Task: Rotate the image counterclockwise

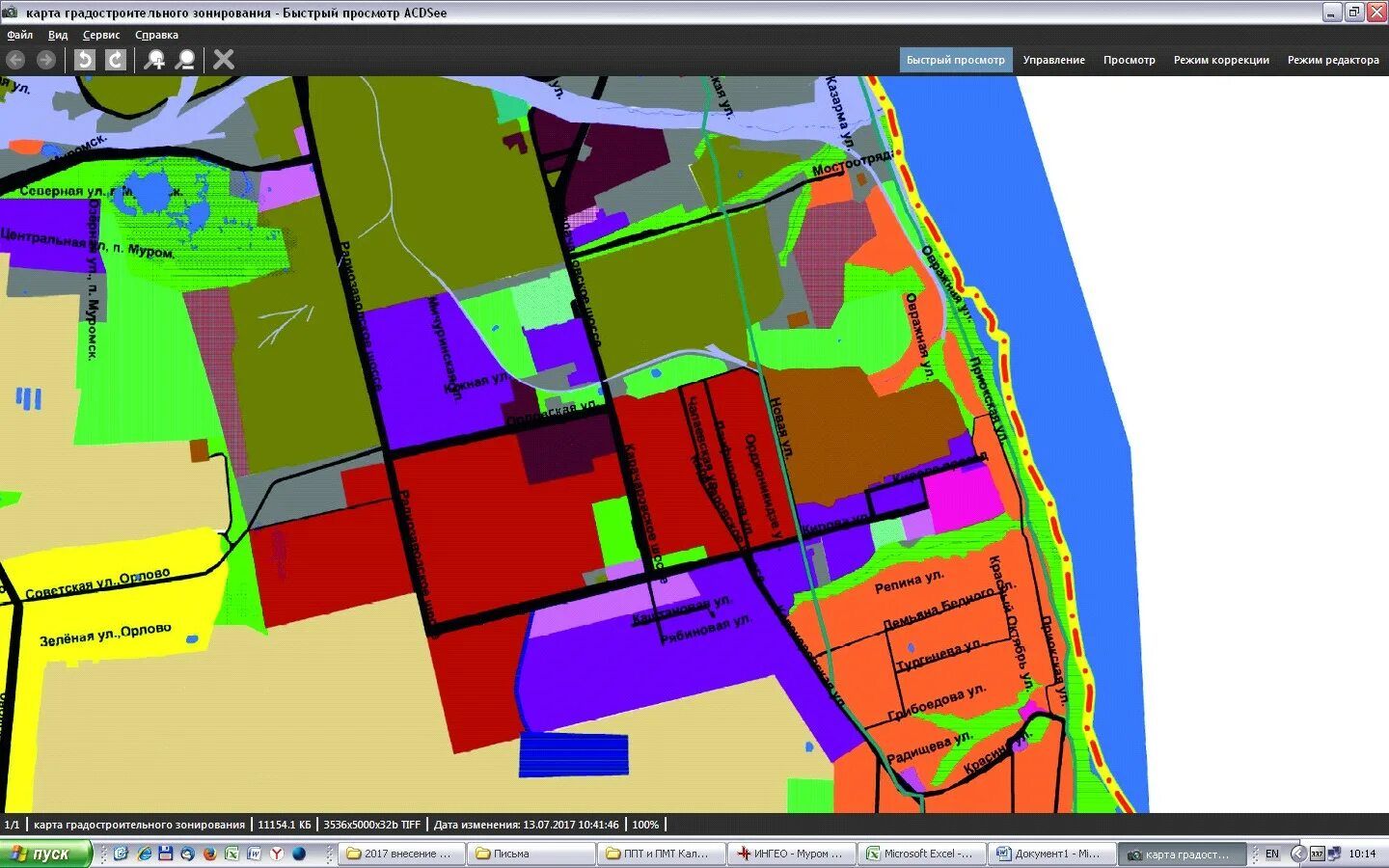Action: pos(85,60)
